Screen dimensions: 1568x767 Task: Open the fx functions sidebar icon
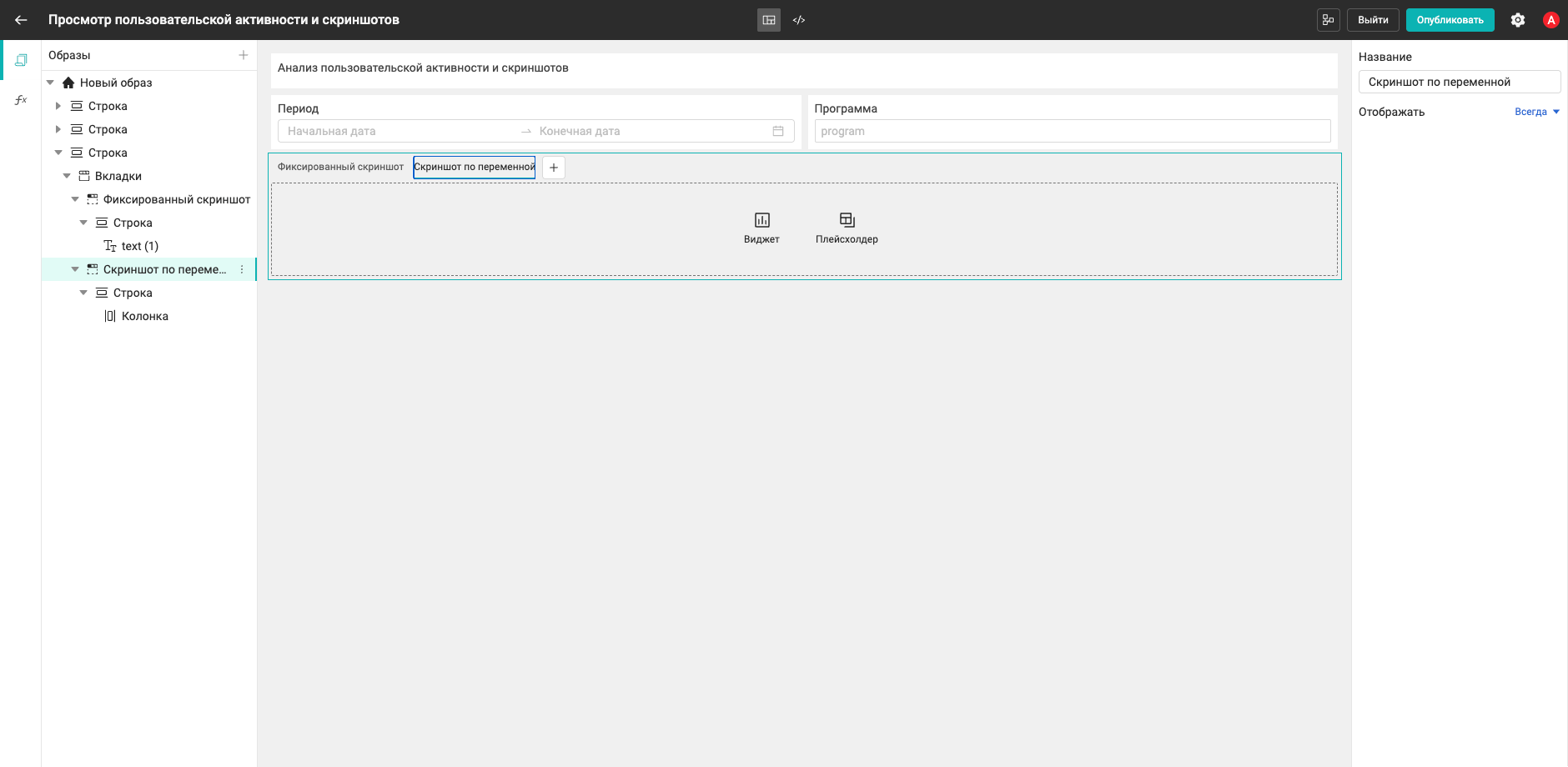click(x=21, y=100)
